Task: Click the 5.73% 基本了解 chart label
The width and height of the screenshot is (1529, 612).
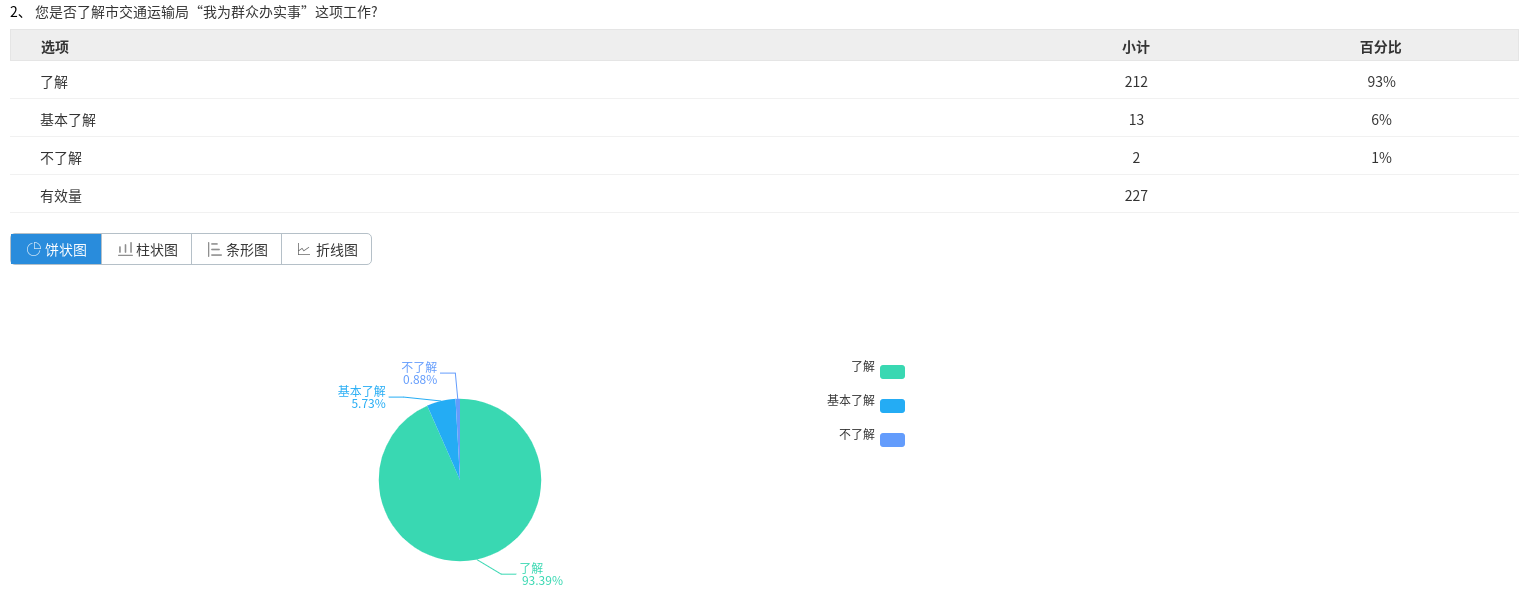Action: [368, 404]
